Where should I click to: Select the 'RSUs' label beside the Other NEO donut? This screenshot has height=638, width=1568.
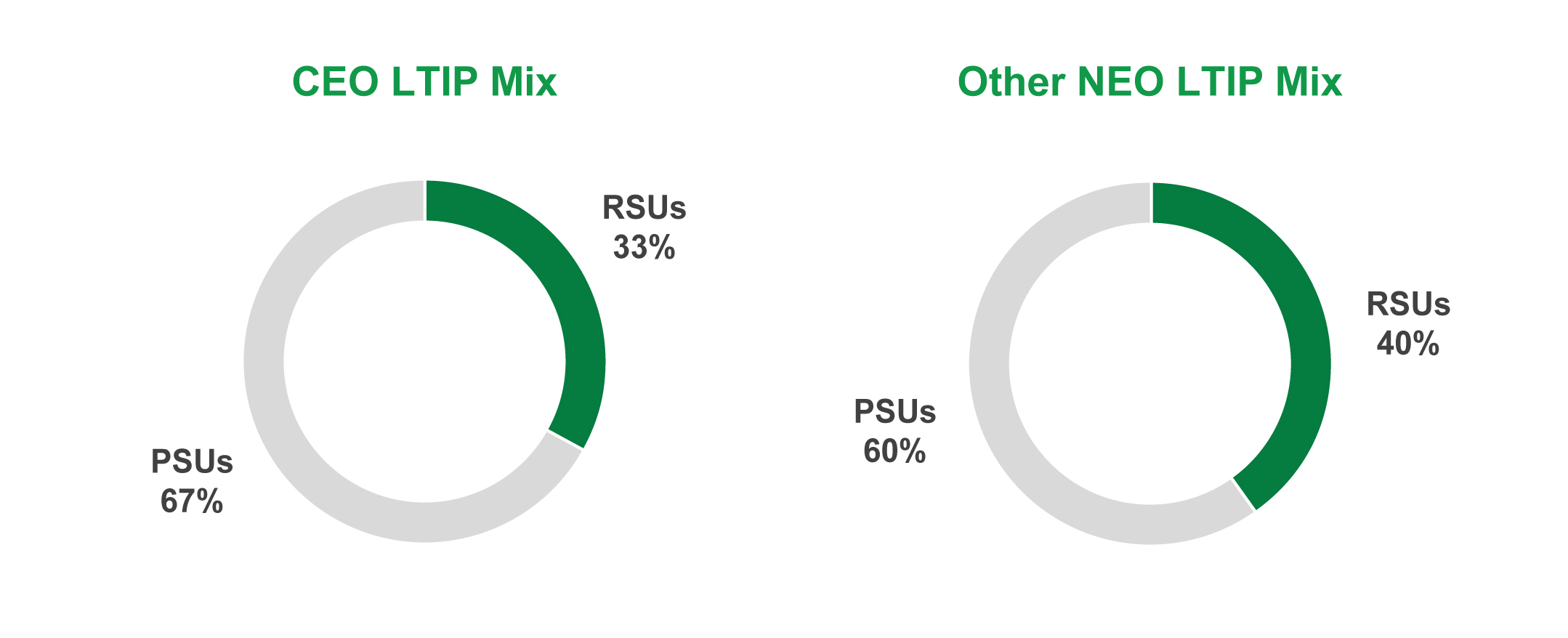pyautogui.click(x=1408, y=304)
